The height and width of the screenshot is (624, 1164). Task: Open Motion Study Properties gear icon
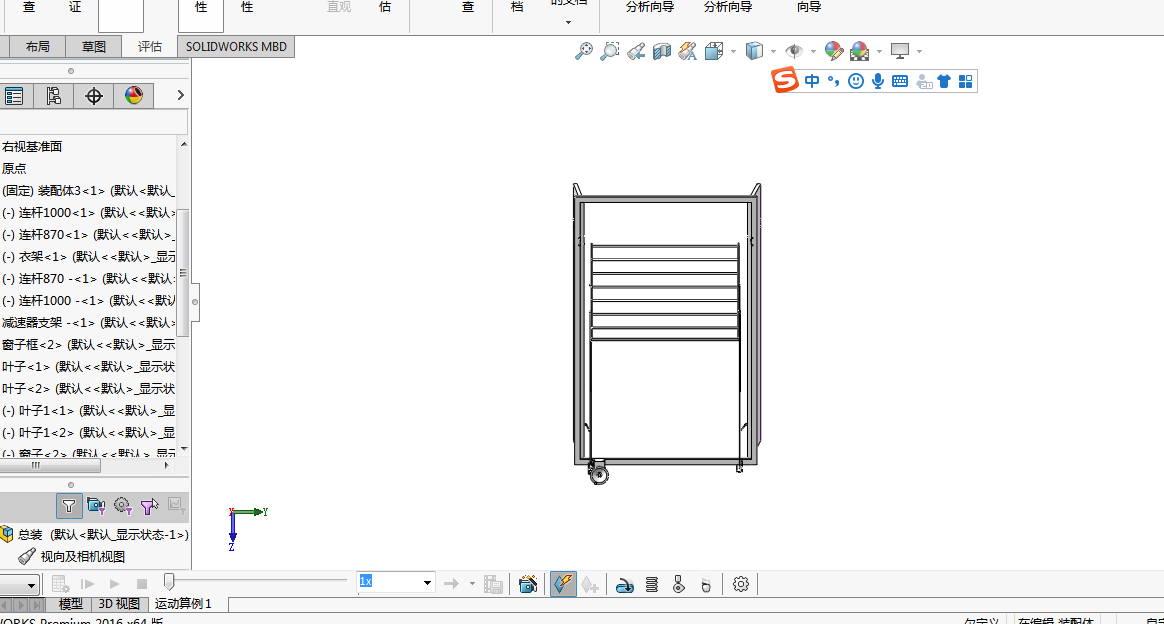coord(741,585)
